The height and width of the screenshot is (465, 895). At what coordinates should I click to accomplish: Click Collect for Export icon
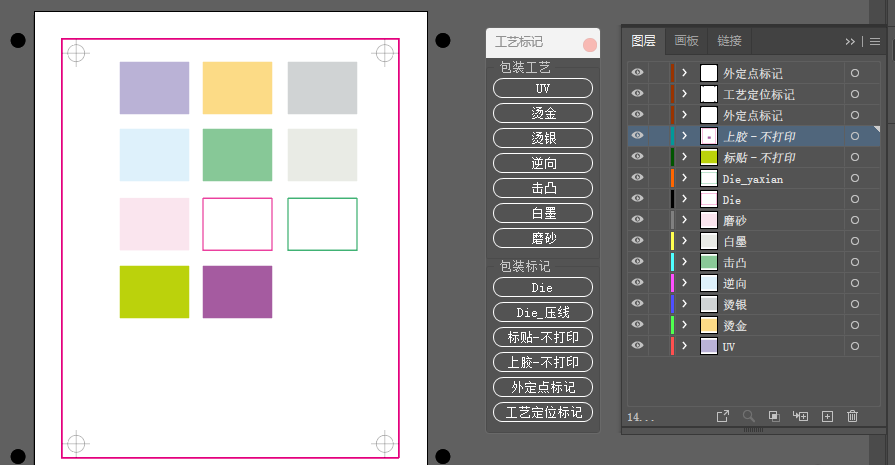(x=723, y=417)
